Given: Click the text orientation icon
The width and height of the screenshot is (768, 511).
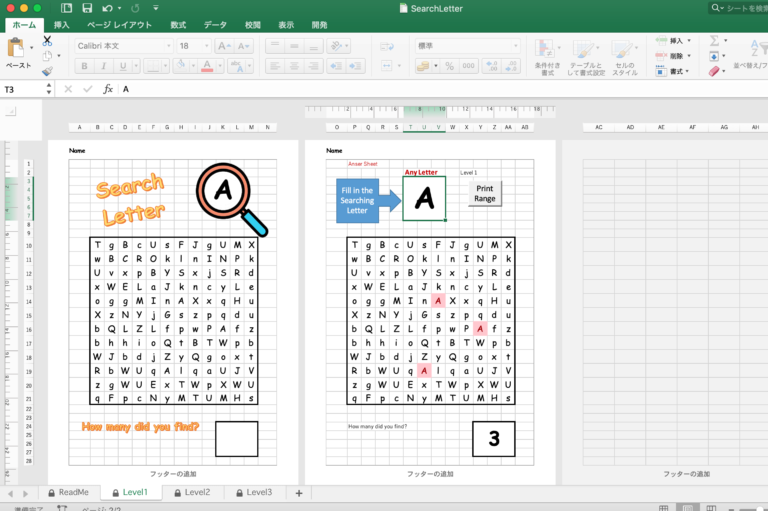Looking at the screenshot, I should point(336,46).
